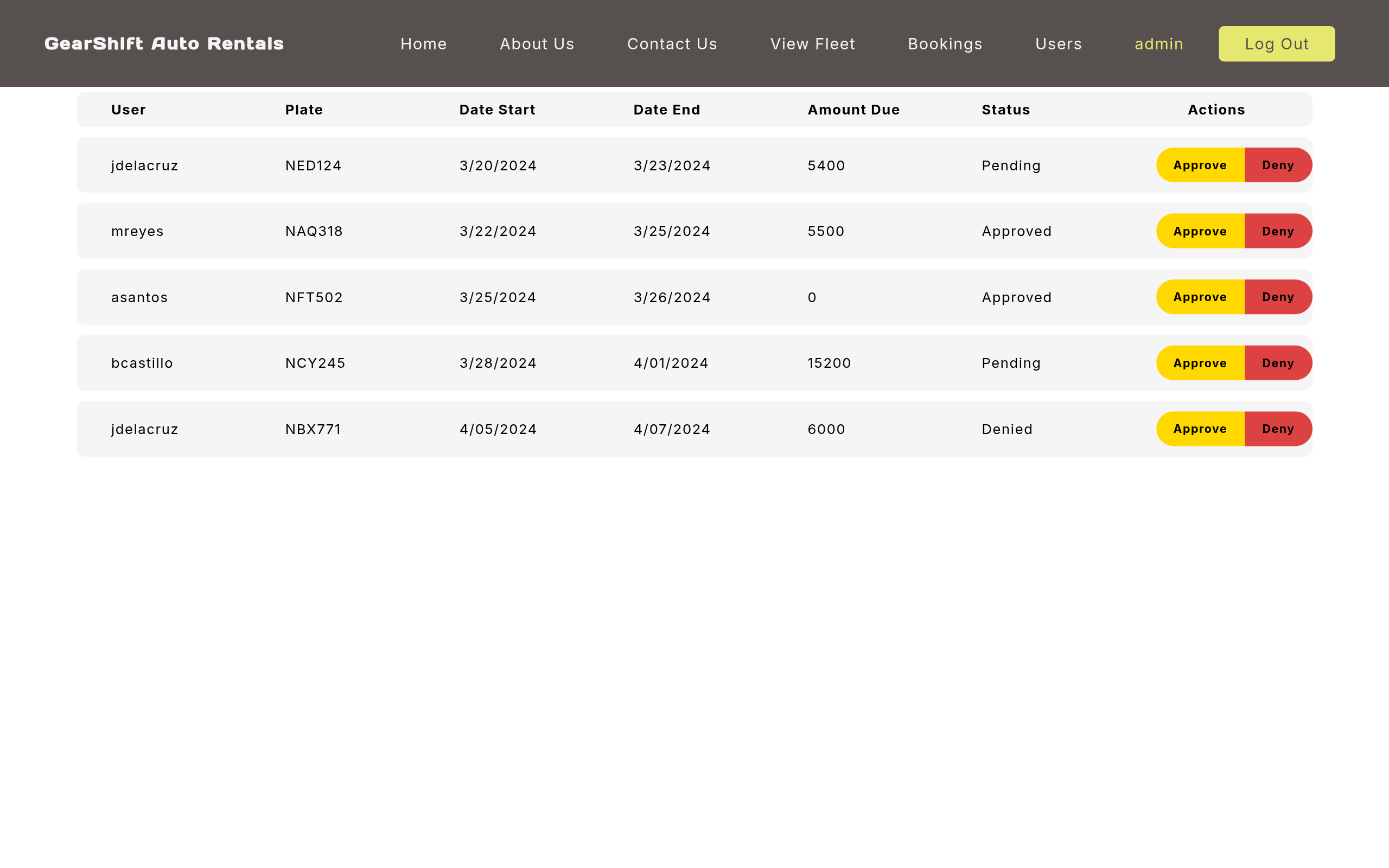Click amount due value 5400
Image resolution: width=1389 pixels, height=868 pixels.
(826, 165)
